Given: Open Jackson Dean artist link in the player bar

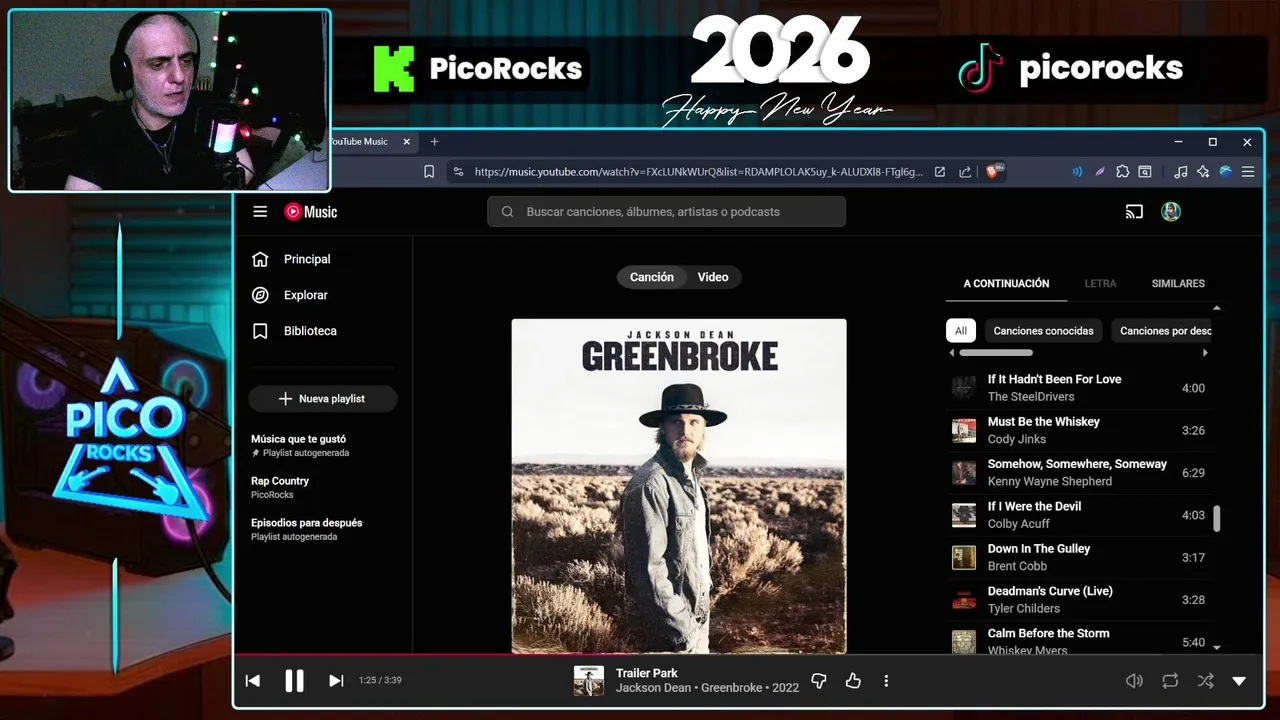Looking at the screenshot, I should [653, 688].
